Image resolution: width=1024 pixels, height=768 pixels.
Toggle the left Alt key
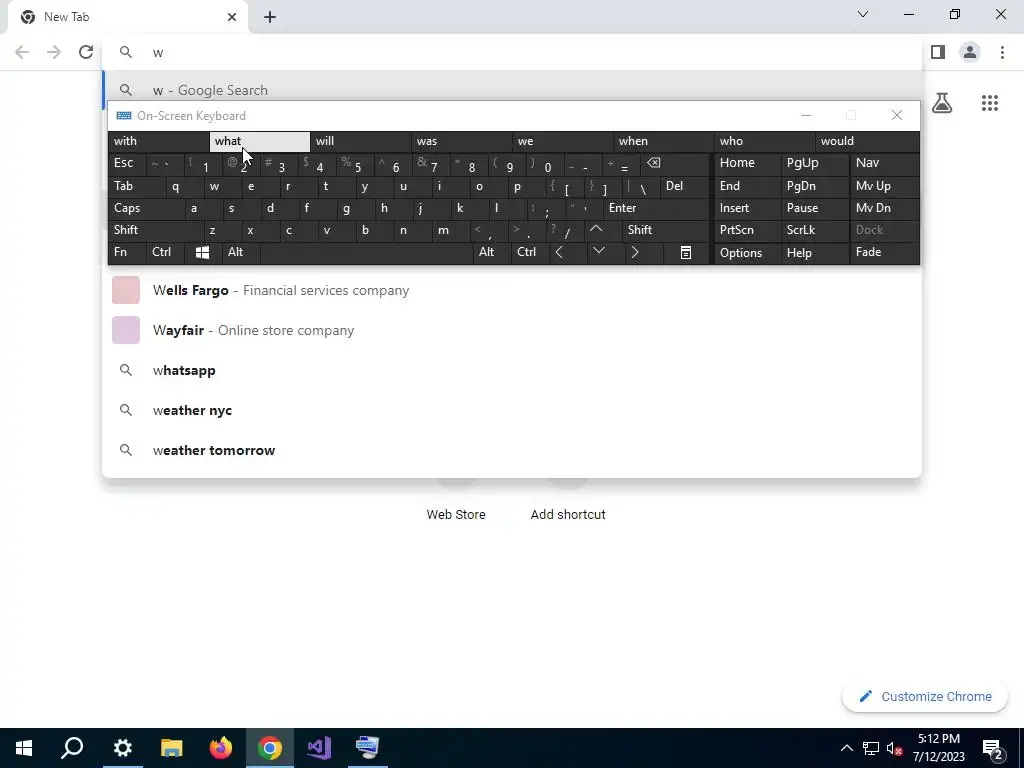pyautogui.click(x=240, y=252)
